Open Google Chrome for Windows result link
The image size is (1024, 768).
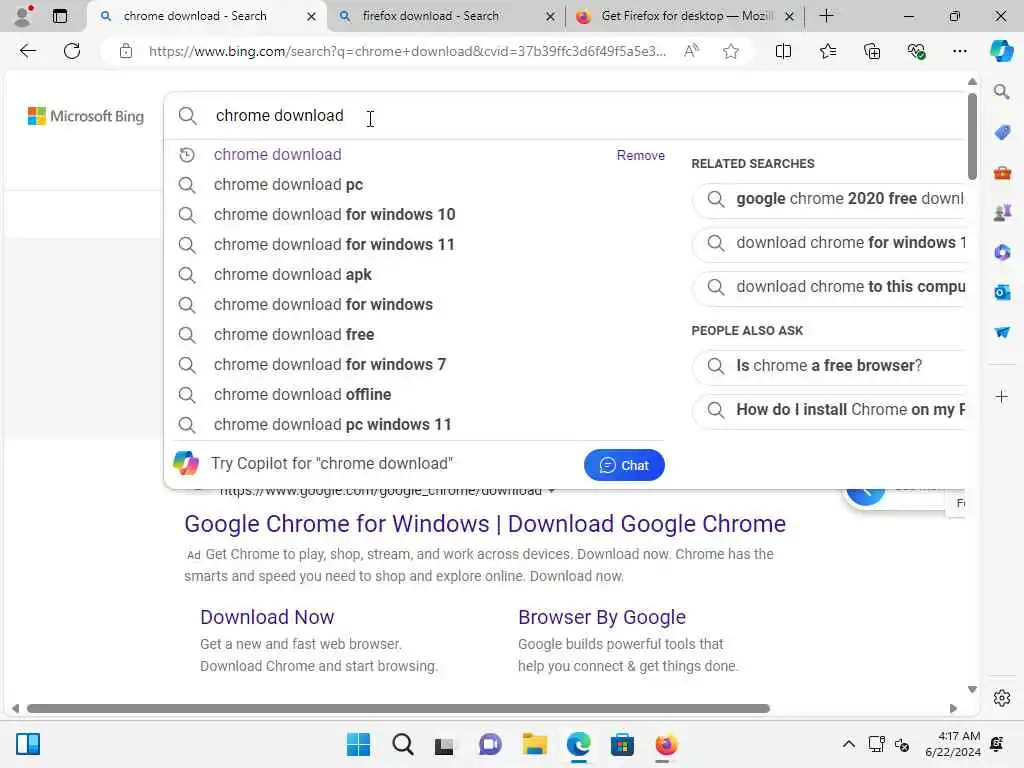click(485, 524)
